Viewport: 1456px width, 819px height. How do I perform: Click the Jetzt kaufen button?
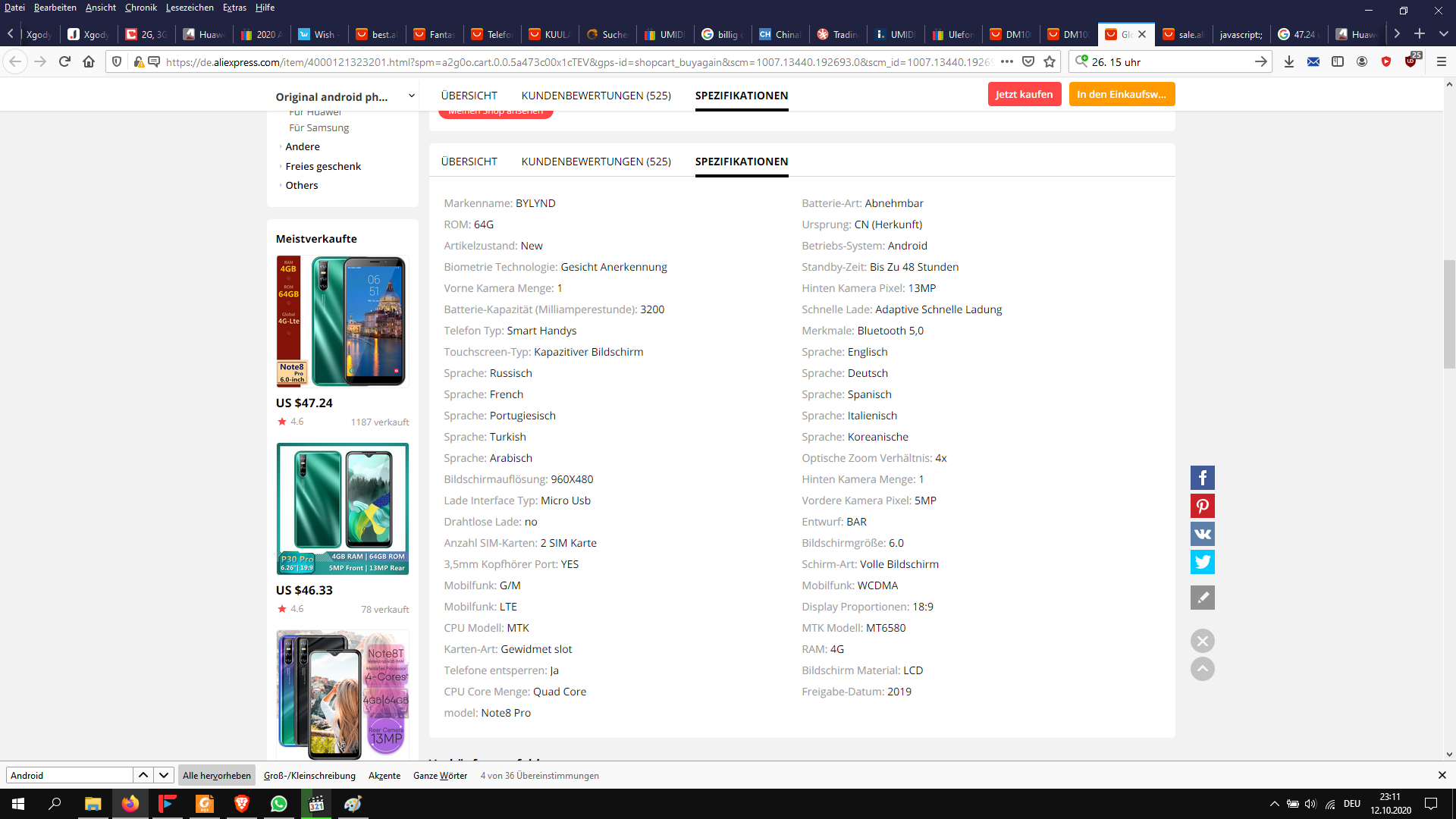point(1024,94)
